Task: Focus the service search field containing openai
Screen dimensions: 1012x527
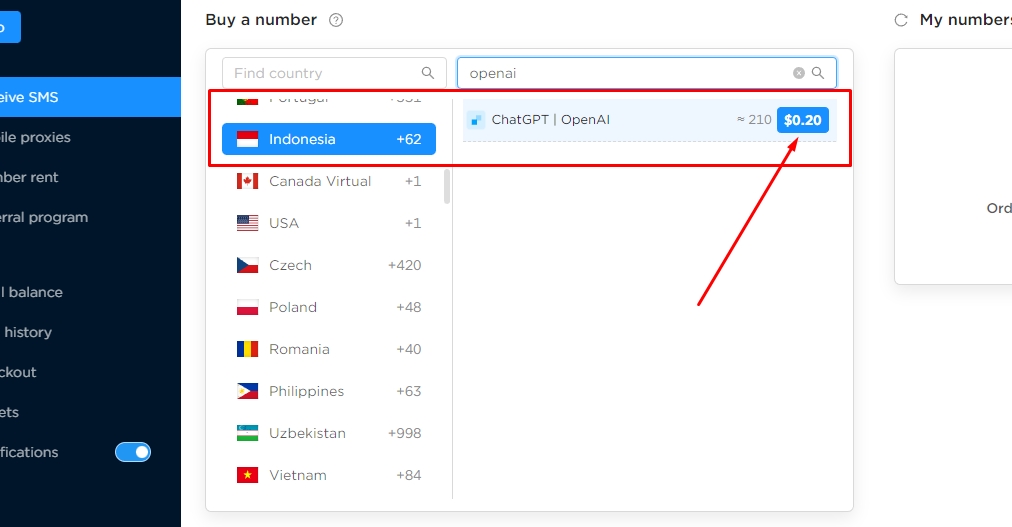Action: click(x=647, y=73)
